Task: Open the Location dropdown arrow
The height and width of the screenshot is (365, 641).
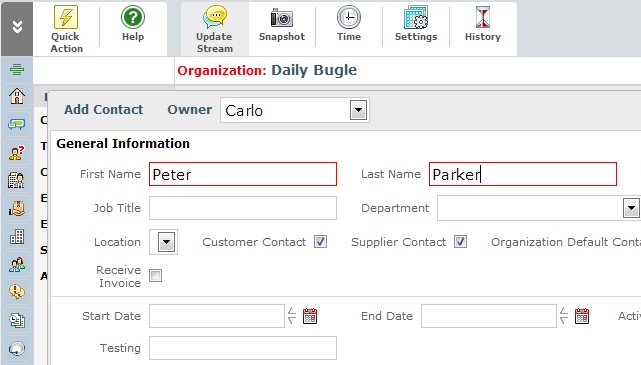Action: (166, 242)
